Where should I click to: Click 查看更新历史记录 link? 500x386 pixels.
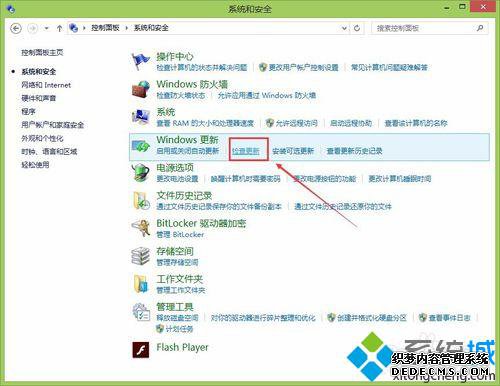[x=354, y=151]
